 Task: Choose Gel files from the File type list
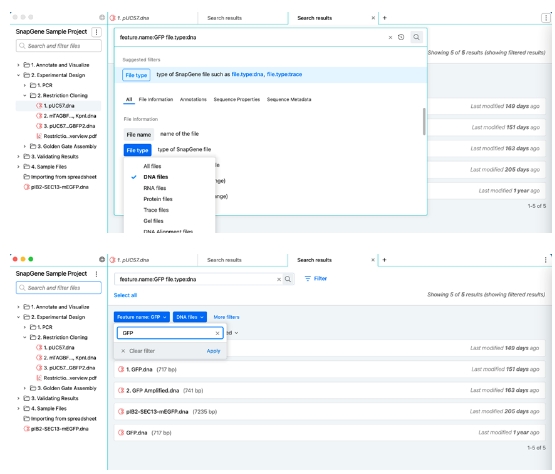click(x=153, y=221)
